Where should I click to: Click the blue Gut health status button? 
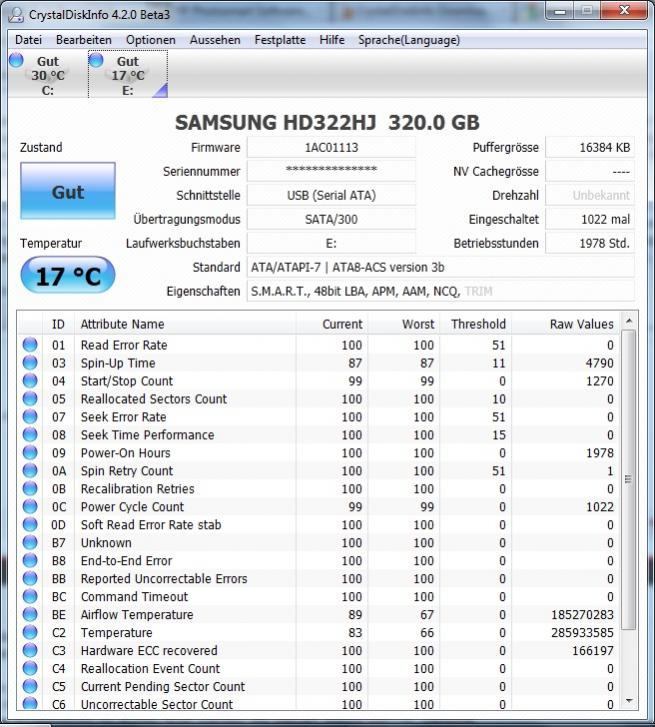(68, 191)
